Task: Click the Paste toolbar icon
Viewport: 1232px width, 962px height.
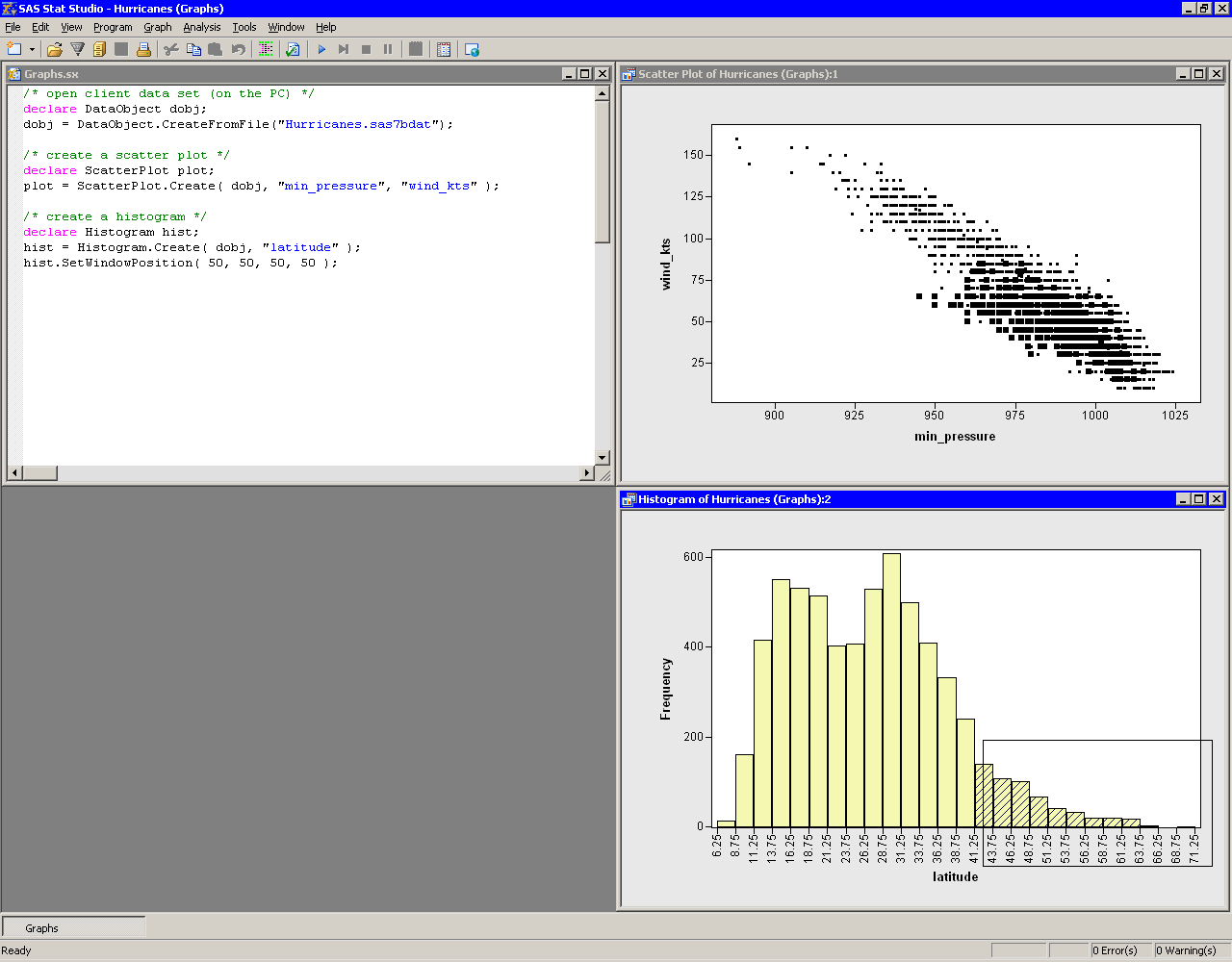Action: (x=216, y=49)
